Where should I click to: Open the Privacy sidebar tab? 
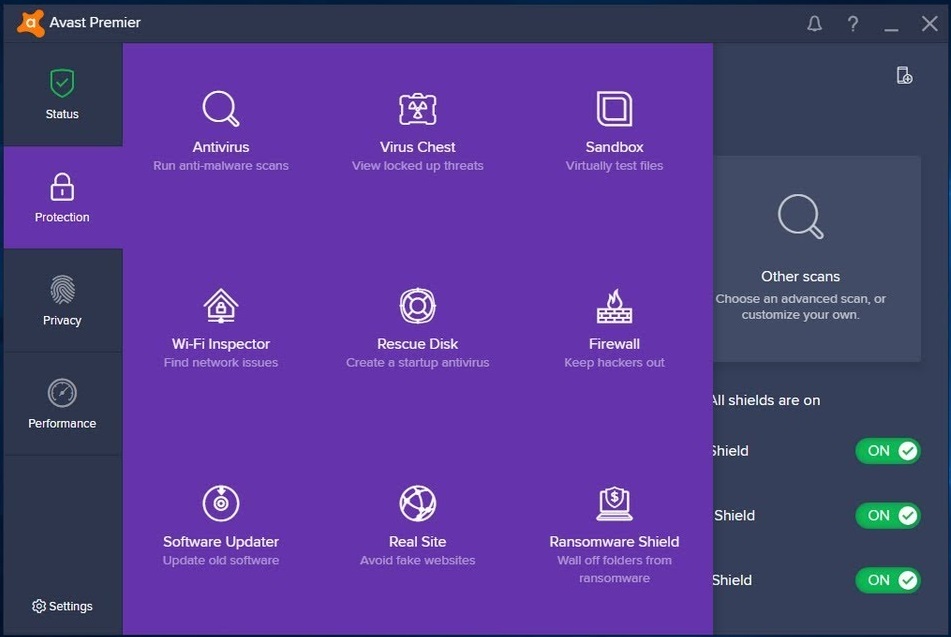click(x=62, y=301)
